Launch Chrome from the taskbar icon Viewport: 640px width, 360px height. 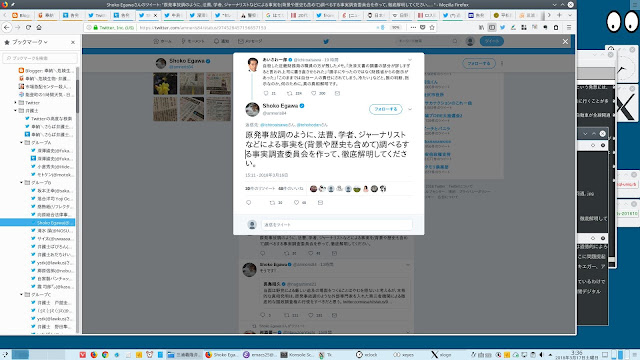click(105, 355)
